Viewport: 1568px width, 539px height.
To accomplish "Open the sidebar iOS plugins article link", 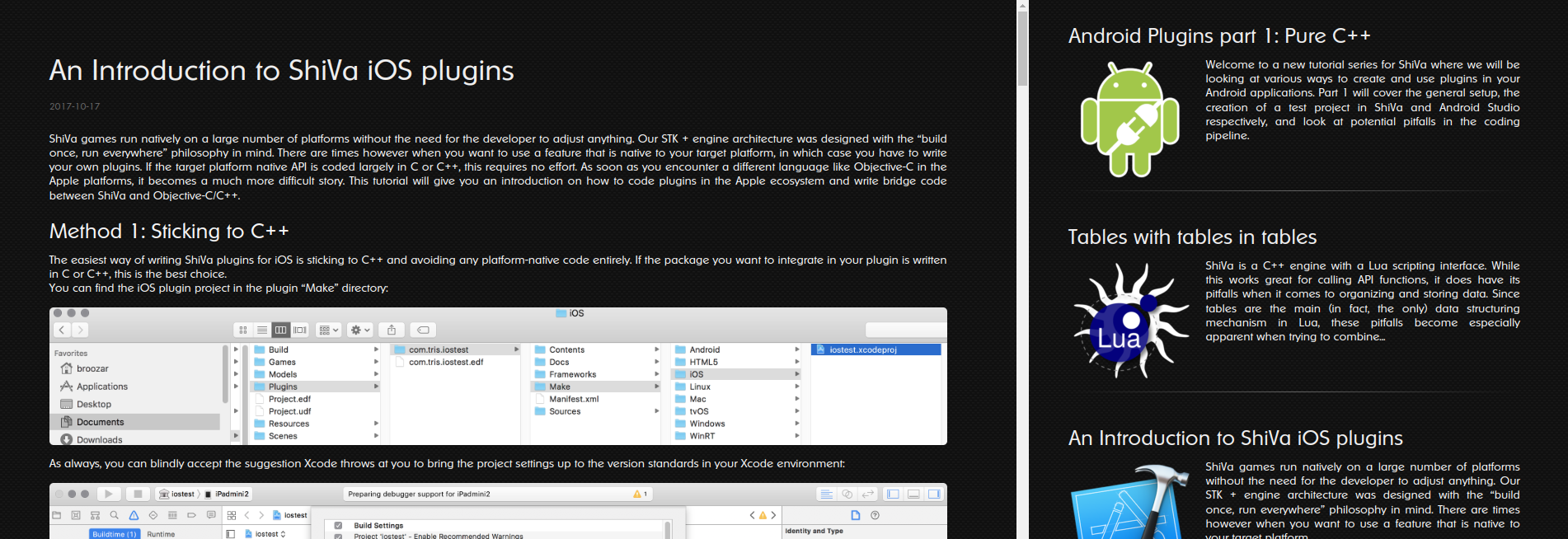I will tap(1235, 438).
